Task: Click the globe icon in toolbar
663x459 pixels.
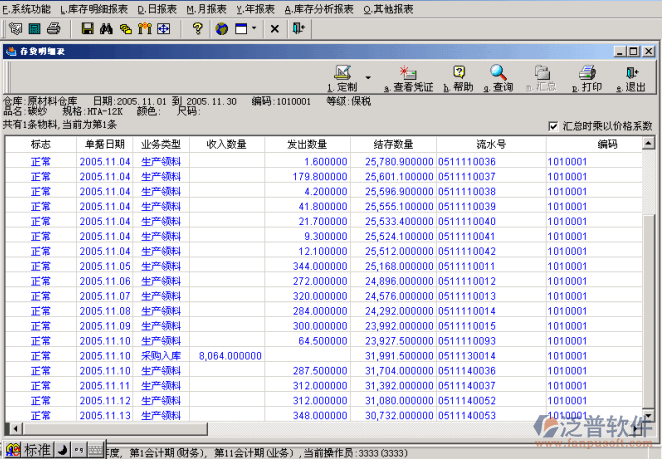Action: click(222, 28)
